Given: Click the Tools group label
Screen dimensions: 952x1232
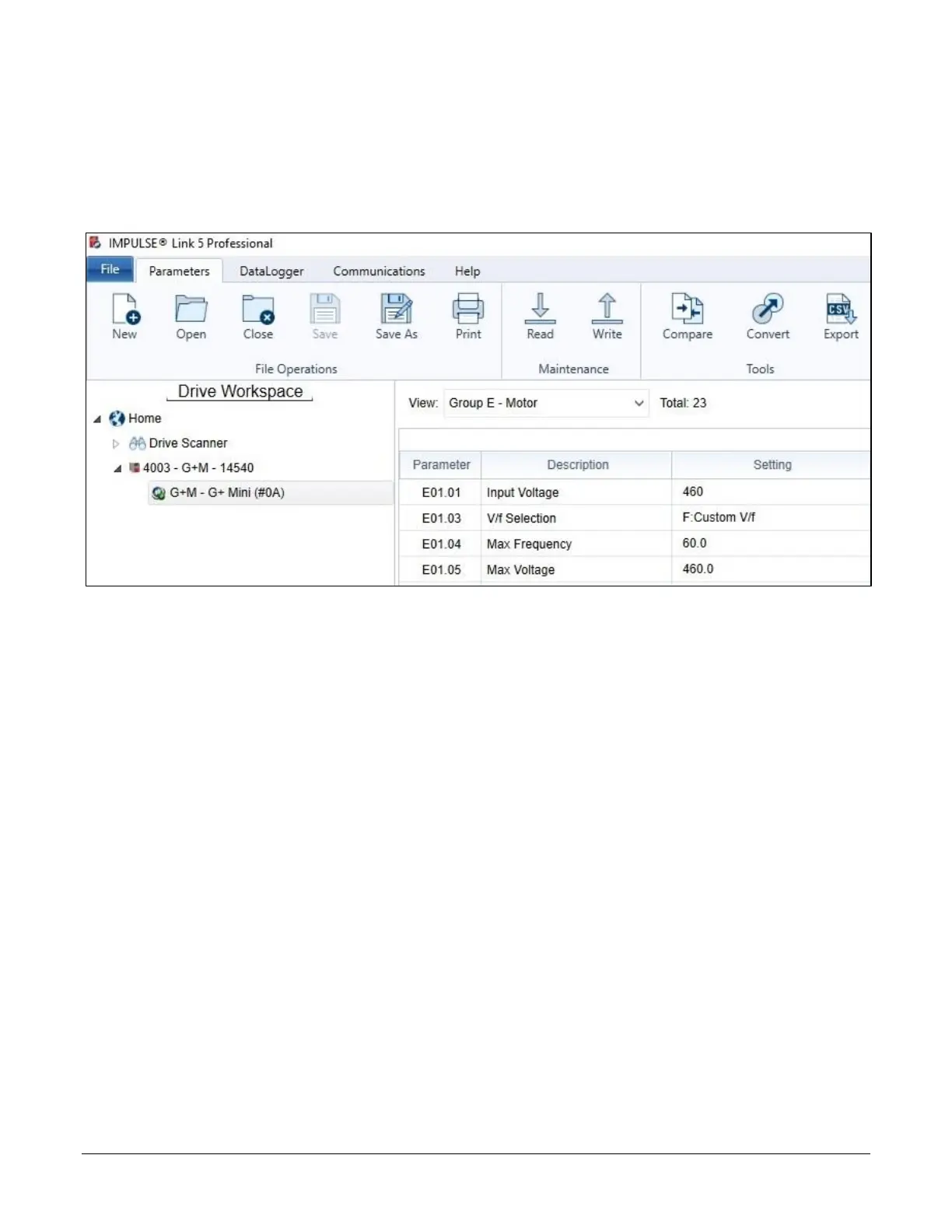Looking at the screenshot, I should coord(760,369).
